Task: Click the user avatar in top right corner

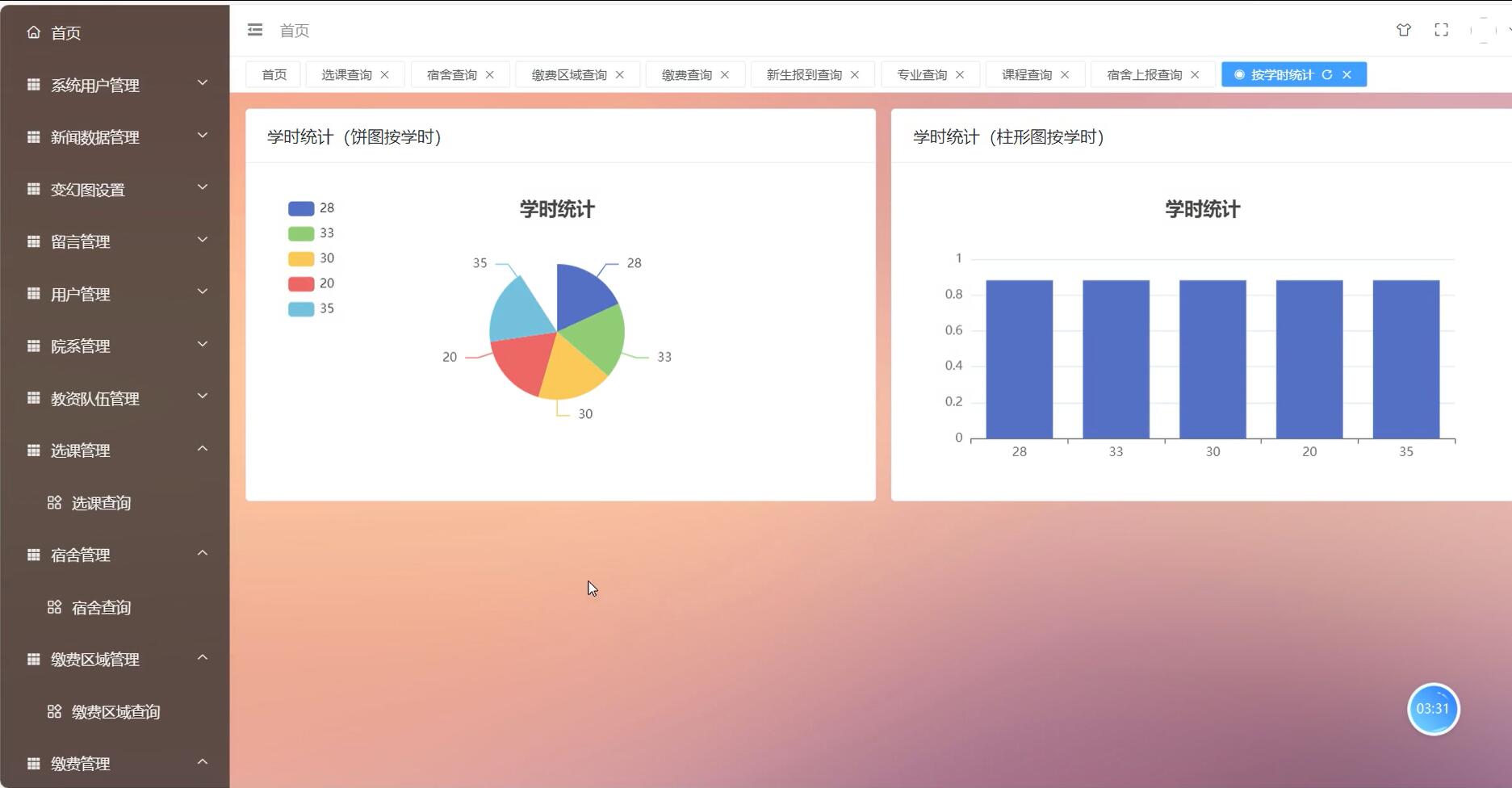Action: (x=1485, y=29)
